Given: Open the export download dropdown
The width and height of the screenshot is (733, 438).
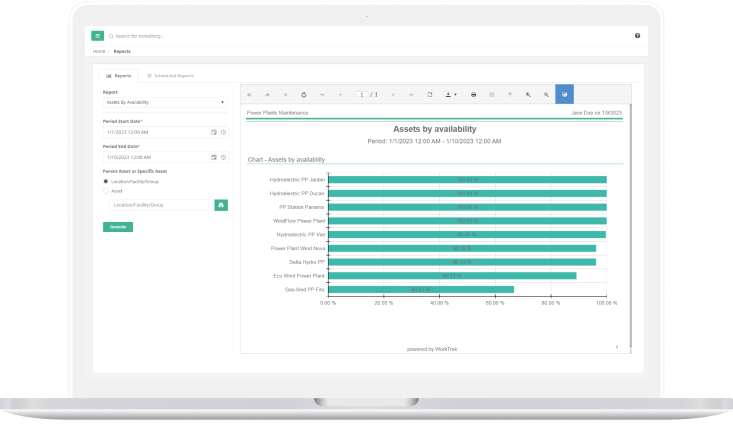Looking at the screenshot, I should pyautogui.click(x=449, y=94).
